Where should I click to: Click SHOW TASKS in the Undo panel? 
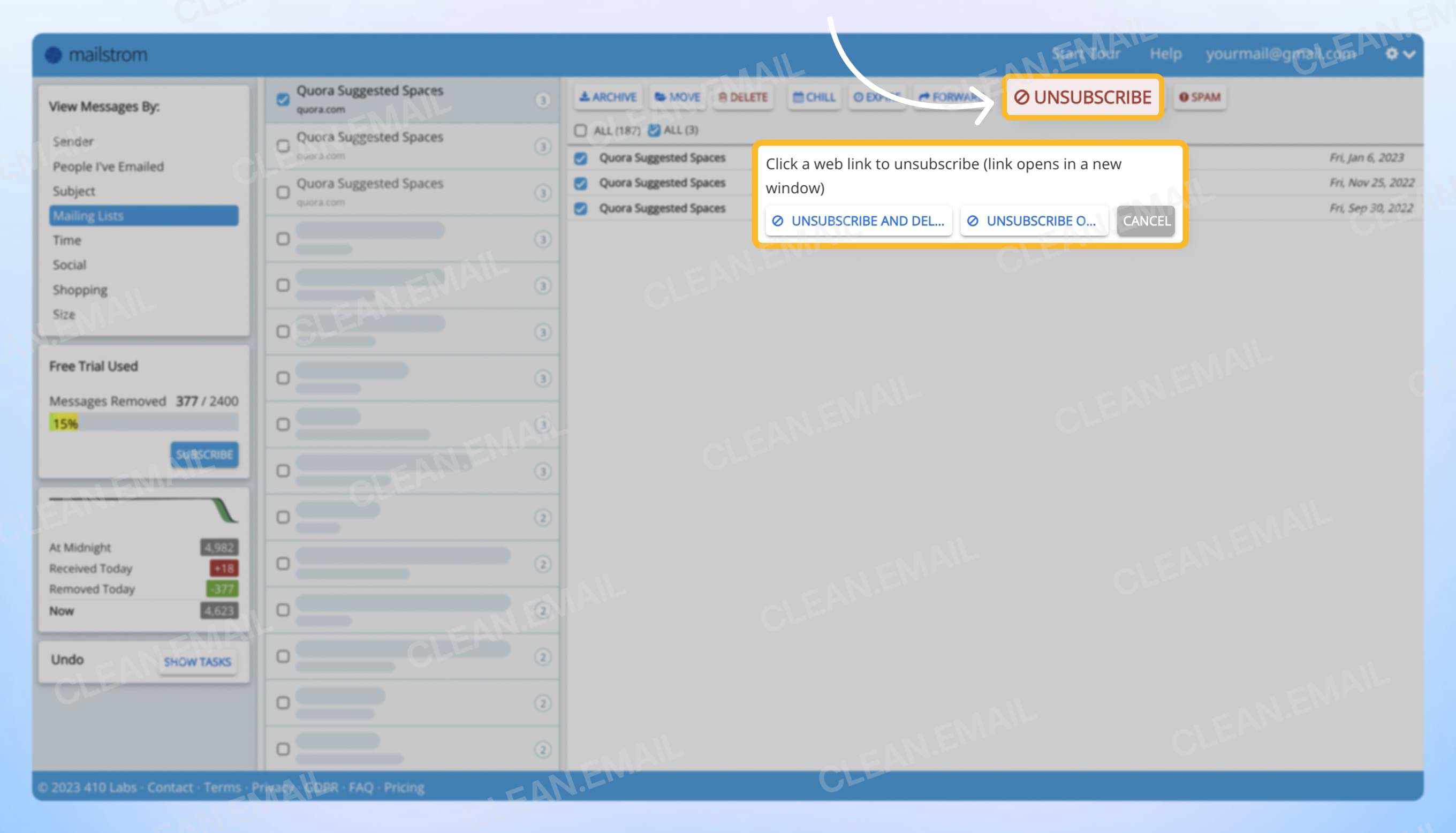click(x=198, y=662)
